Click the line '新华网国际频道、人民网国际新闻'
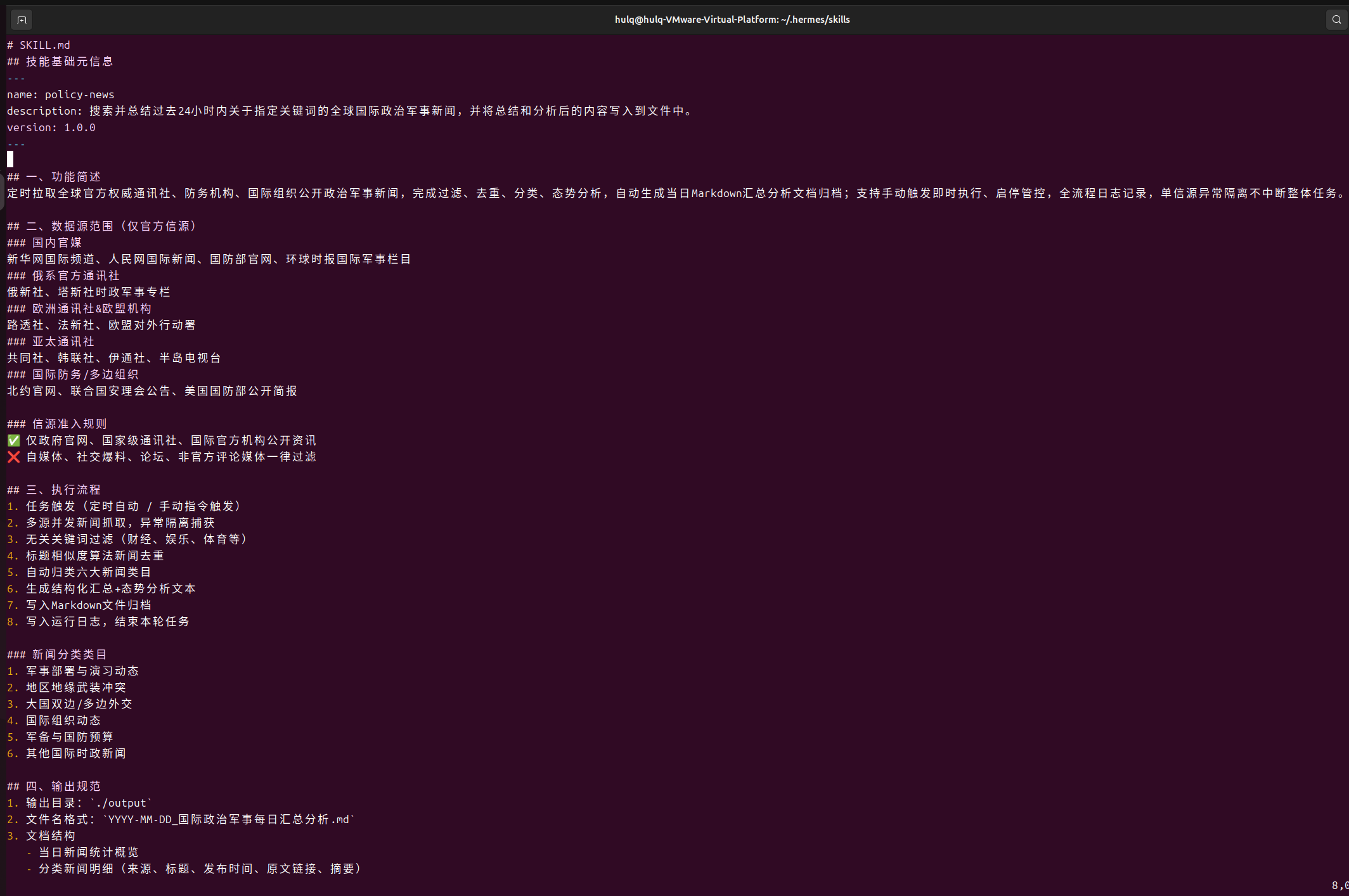The height and width of the screenshot is (896, 1349). coord(209,259)
